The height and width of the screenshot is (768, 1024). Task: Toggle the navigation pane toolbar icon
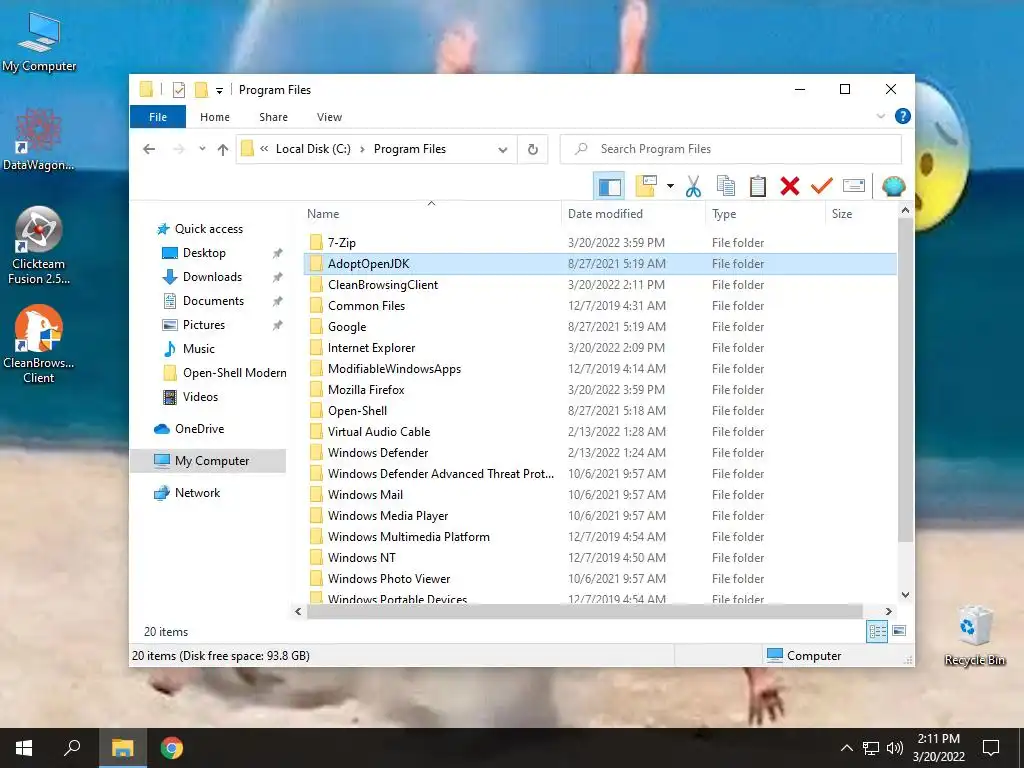(609, 187)
